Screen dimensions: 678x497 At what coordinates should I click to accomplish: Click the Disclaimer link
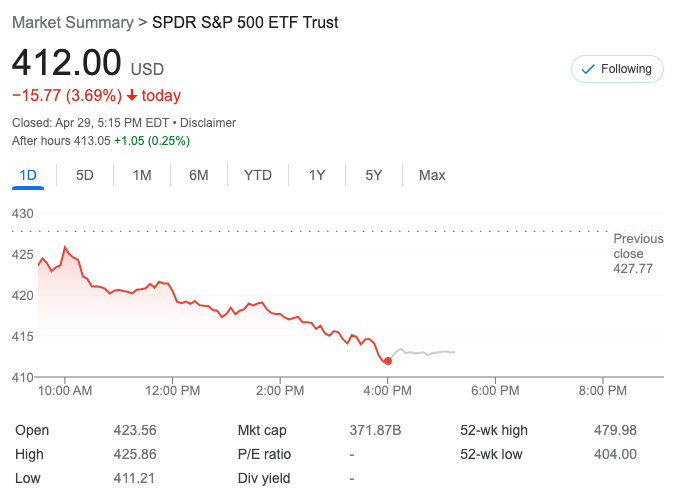(x=207, y=123)
